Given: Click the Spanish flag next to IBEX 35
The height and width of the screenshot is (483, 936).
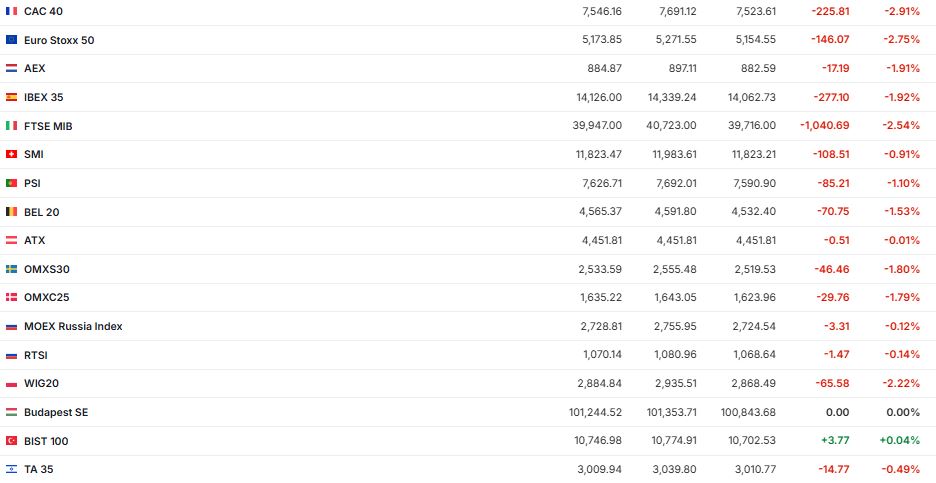Looking at the screenshot, I should coord(12,98).
